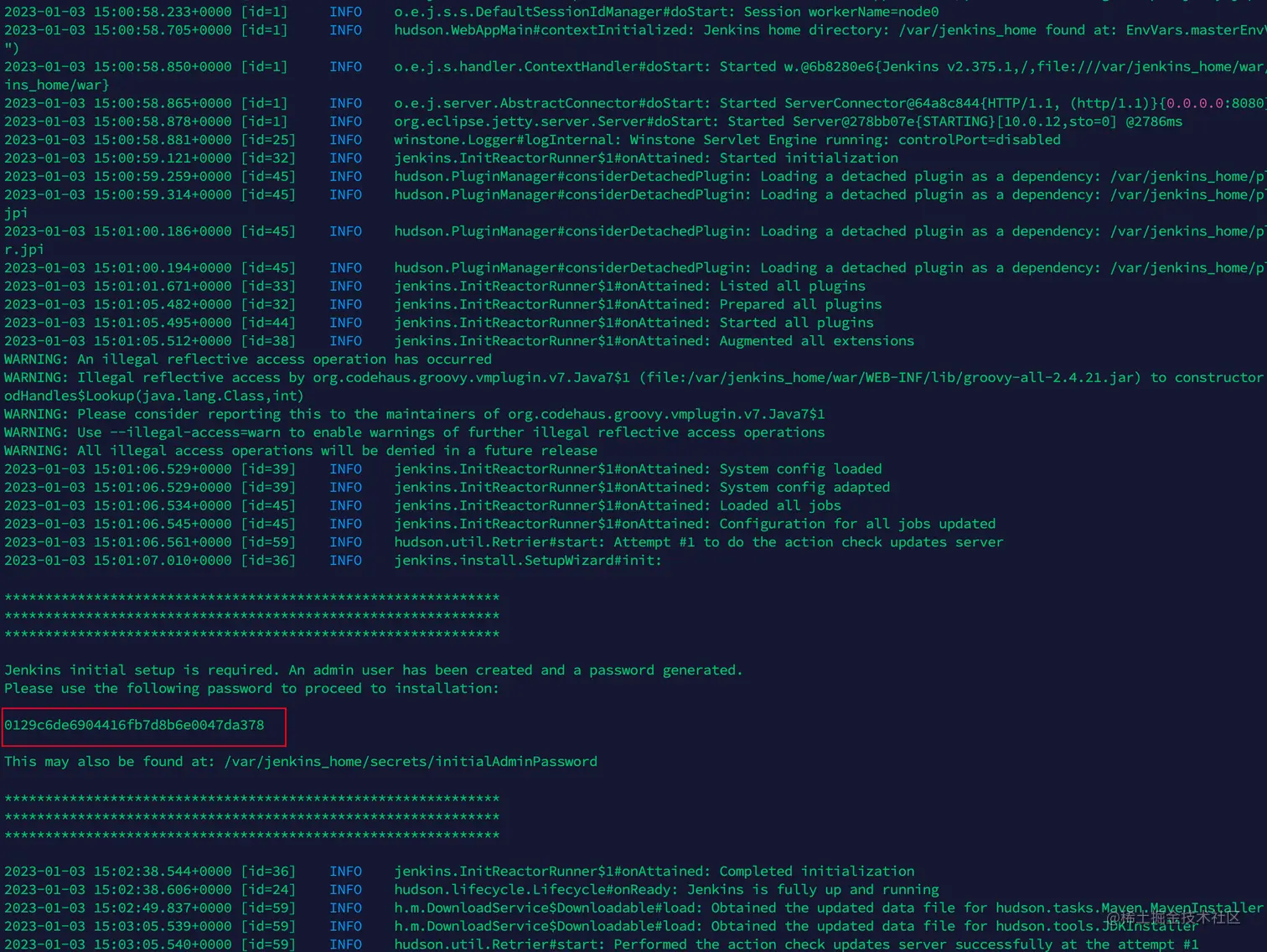Screen dimensions: 1267x952
Task: Click 'Configuration for all jobs updated' message
Action: [x=858, y=525]
